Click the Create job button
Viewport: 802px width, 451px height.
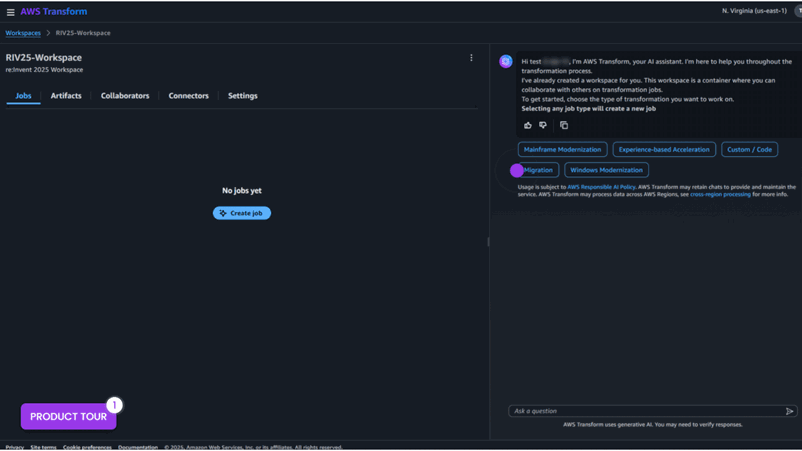pyautogui.click(x=242, y=213)
